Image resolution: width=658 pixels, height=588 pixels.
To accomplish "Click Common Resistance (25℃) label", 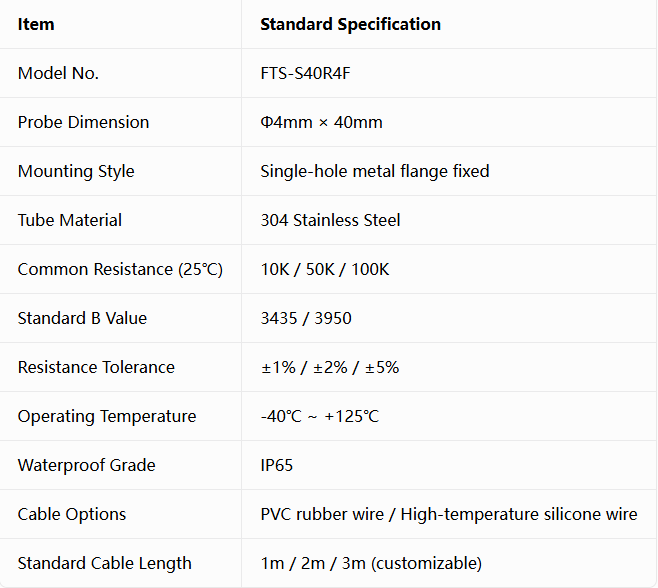I will coord(120,269).
